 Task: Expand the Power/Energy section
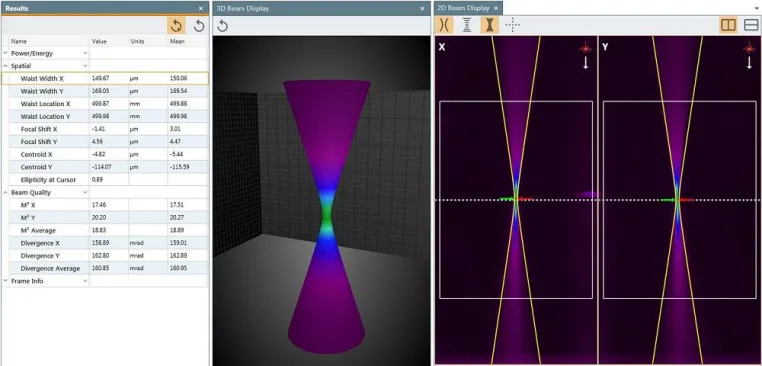click(5, 53)
